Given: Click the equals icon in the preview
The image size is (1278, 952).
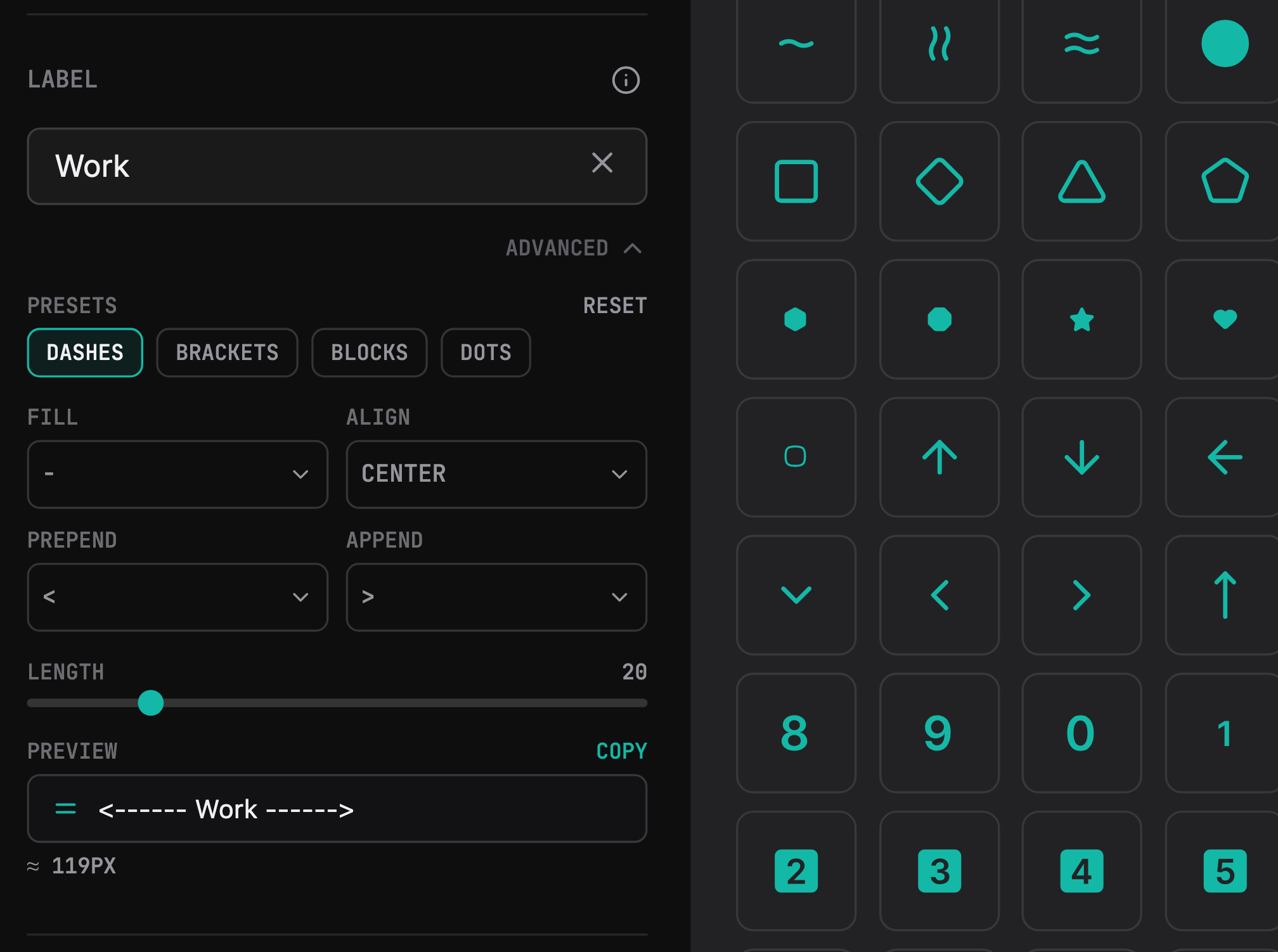Looking at the screenshot, I should tap(66, 809).
